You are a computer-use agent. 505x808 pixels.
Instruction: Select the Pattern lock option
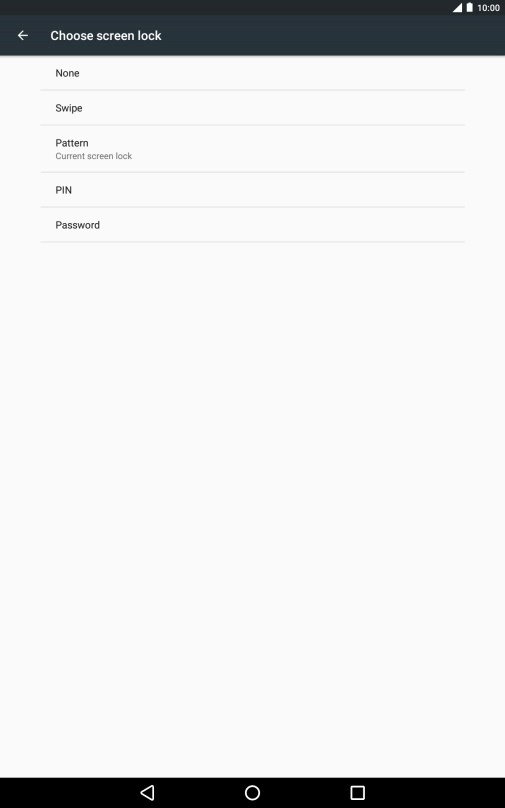(252, 149)
